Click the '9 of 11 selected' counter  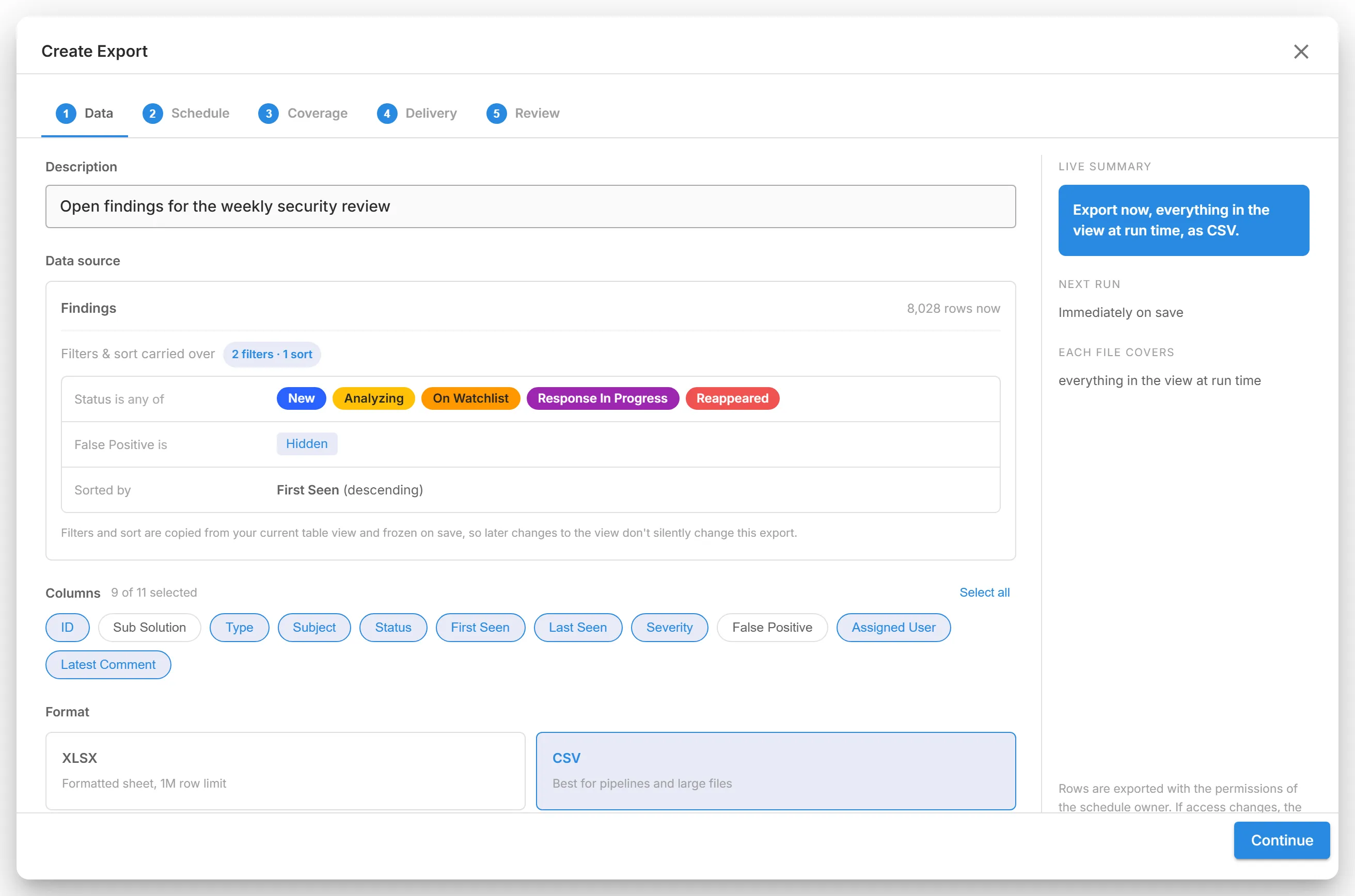154,593
